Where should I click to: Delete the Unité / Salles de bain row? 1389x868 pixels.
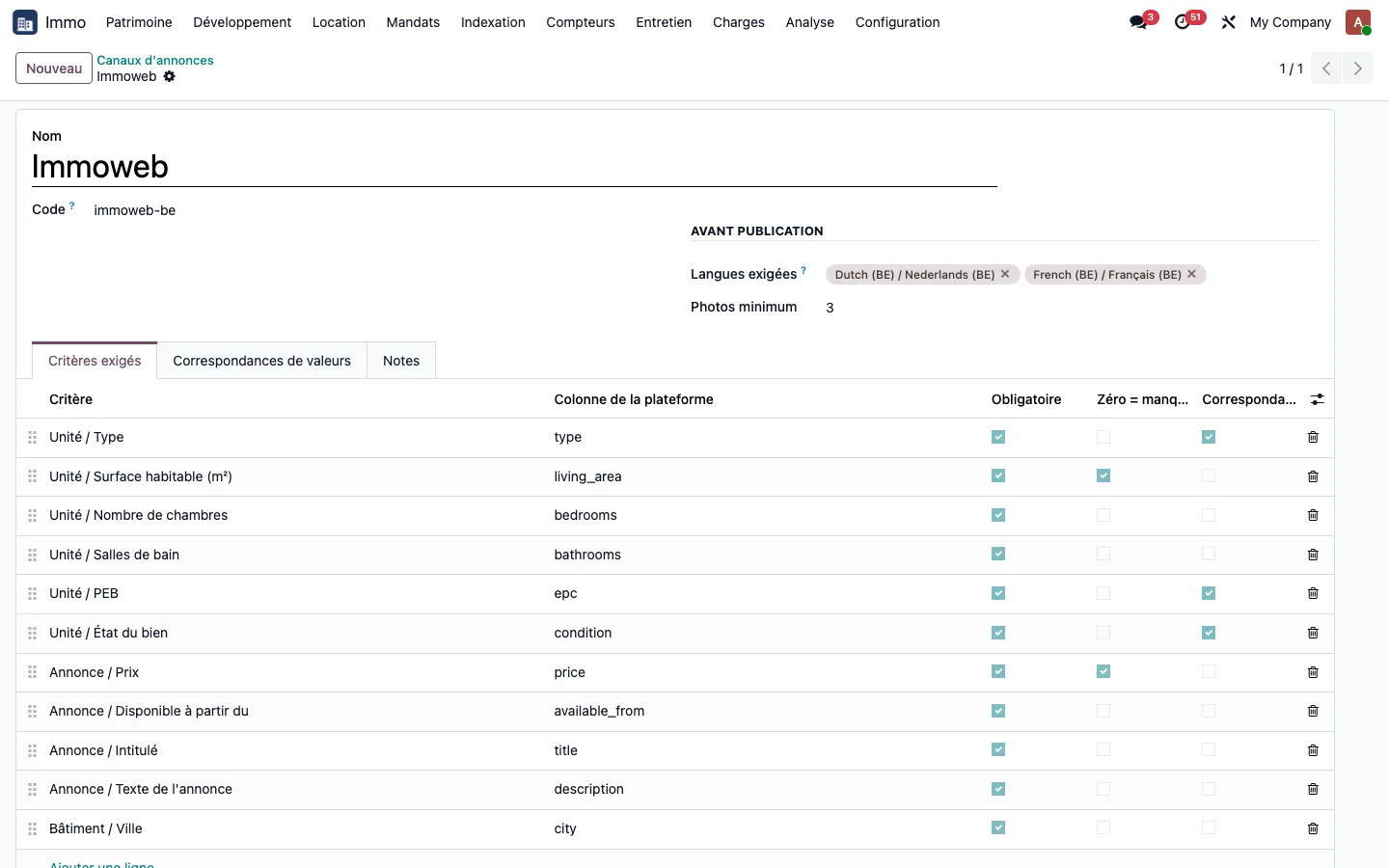pyautogui.click(x=1313, y=555)
